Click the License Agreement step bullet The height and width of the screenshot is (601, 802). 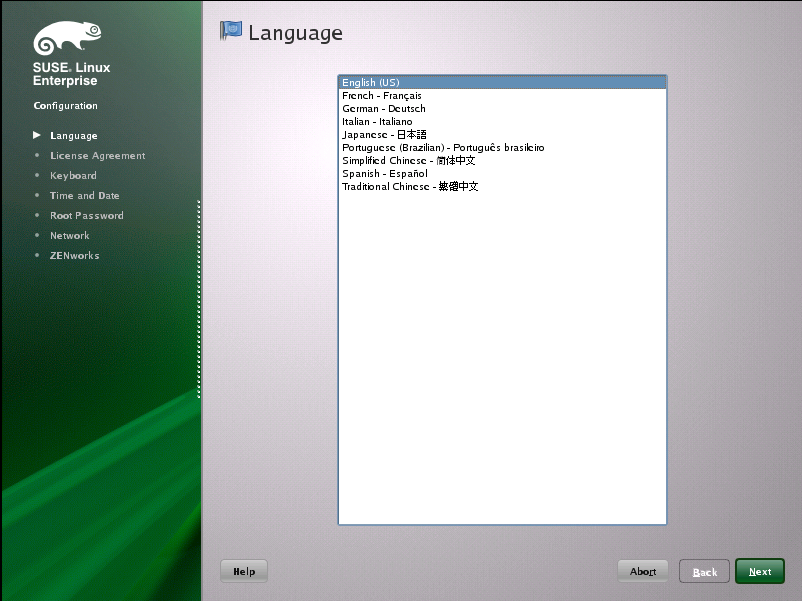38,156
